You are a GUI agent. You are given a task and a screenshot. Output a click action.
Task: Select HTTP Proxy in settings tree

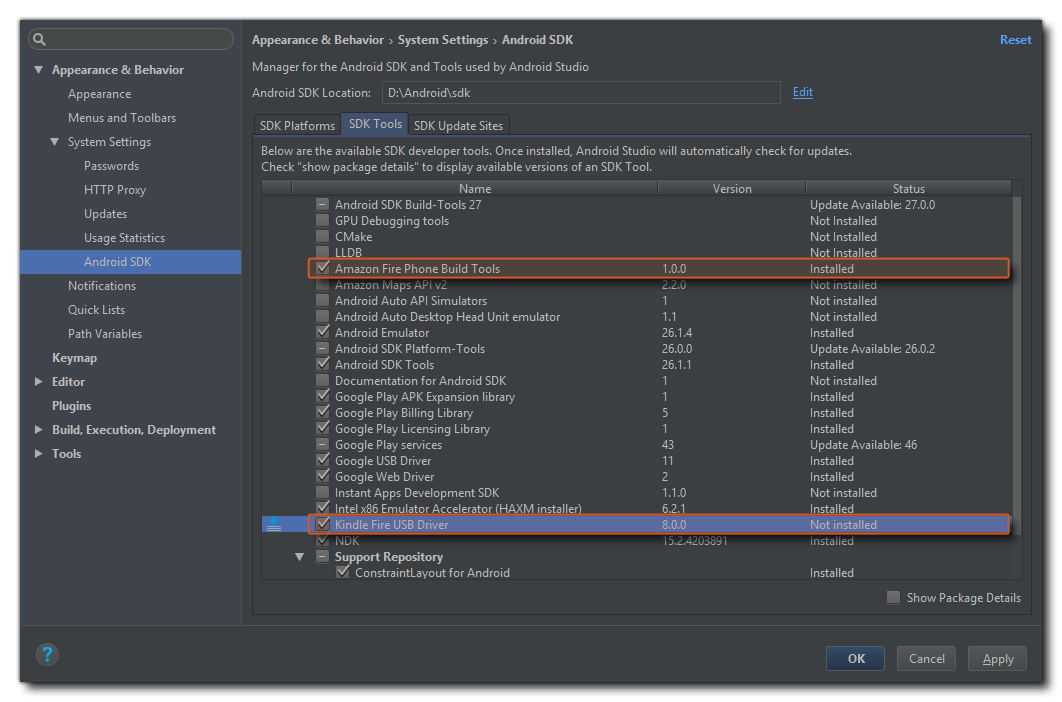pyautogui.click(x=115, y=190)
